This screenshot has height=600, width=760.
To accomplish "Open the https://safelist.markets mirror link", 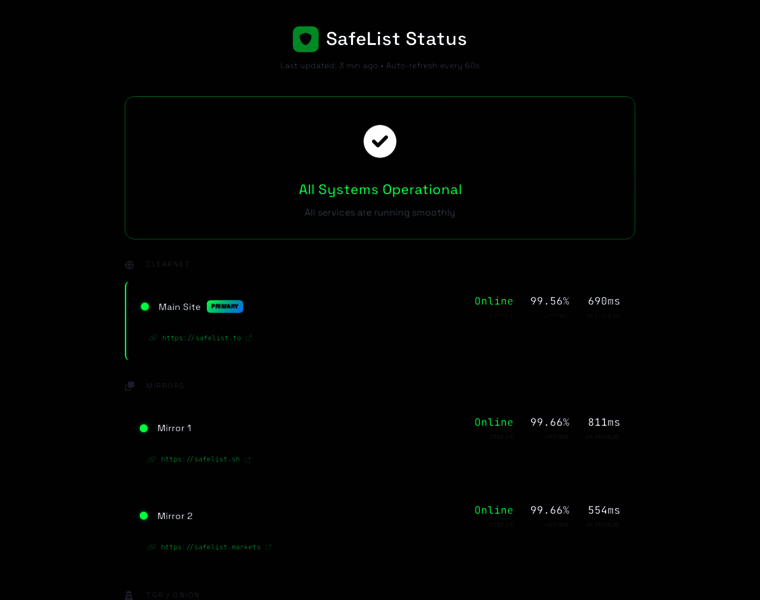I will click(x=210, y=548).
